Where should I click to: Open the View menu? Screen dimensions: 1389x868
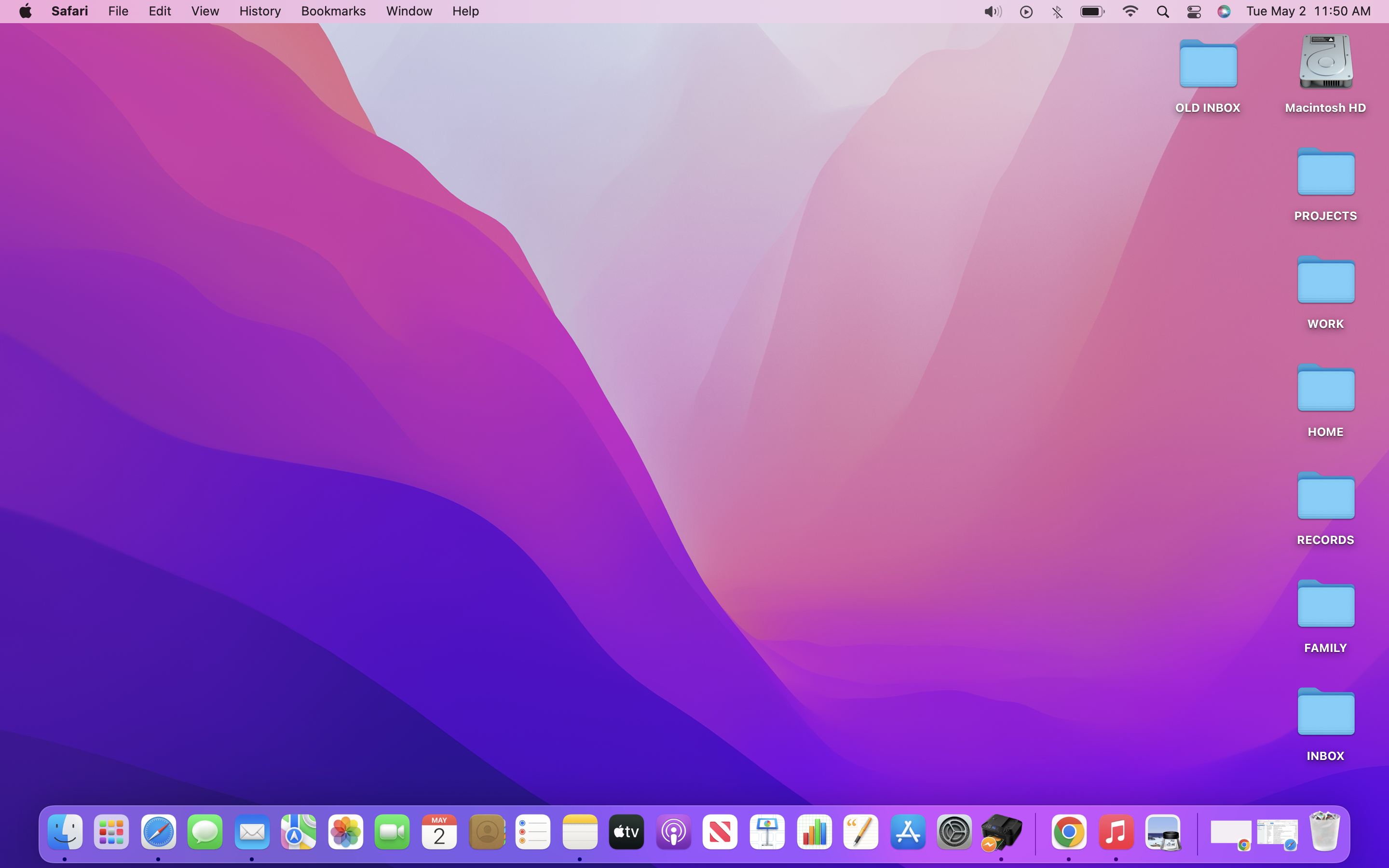(205, 11)
